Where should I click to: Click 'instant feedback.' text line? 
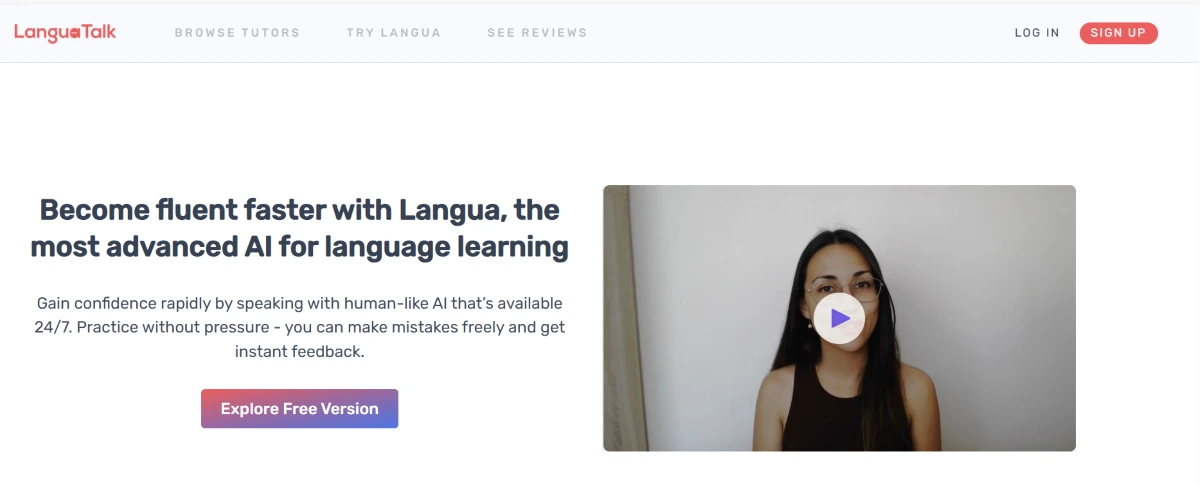pyautogui.click(x=300, y=352)
